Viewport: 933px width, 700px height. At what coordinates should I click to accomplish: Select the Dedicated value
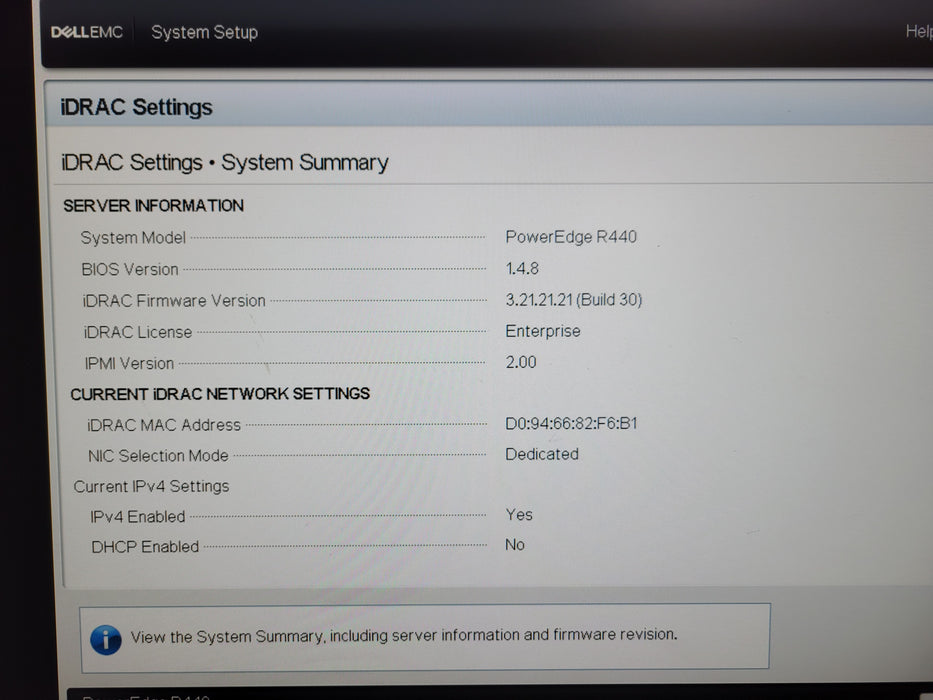[x=541, y=454]
